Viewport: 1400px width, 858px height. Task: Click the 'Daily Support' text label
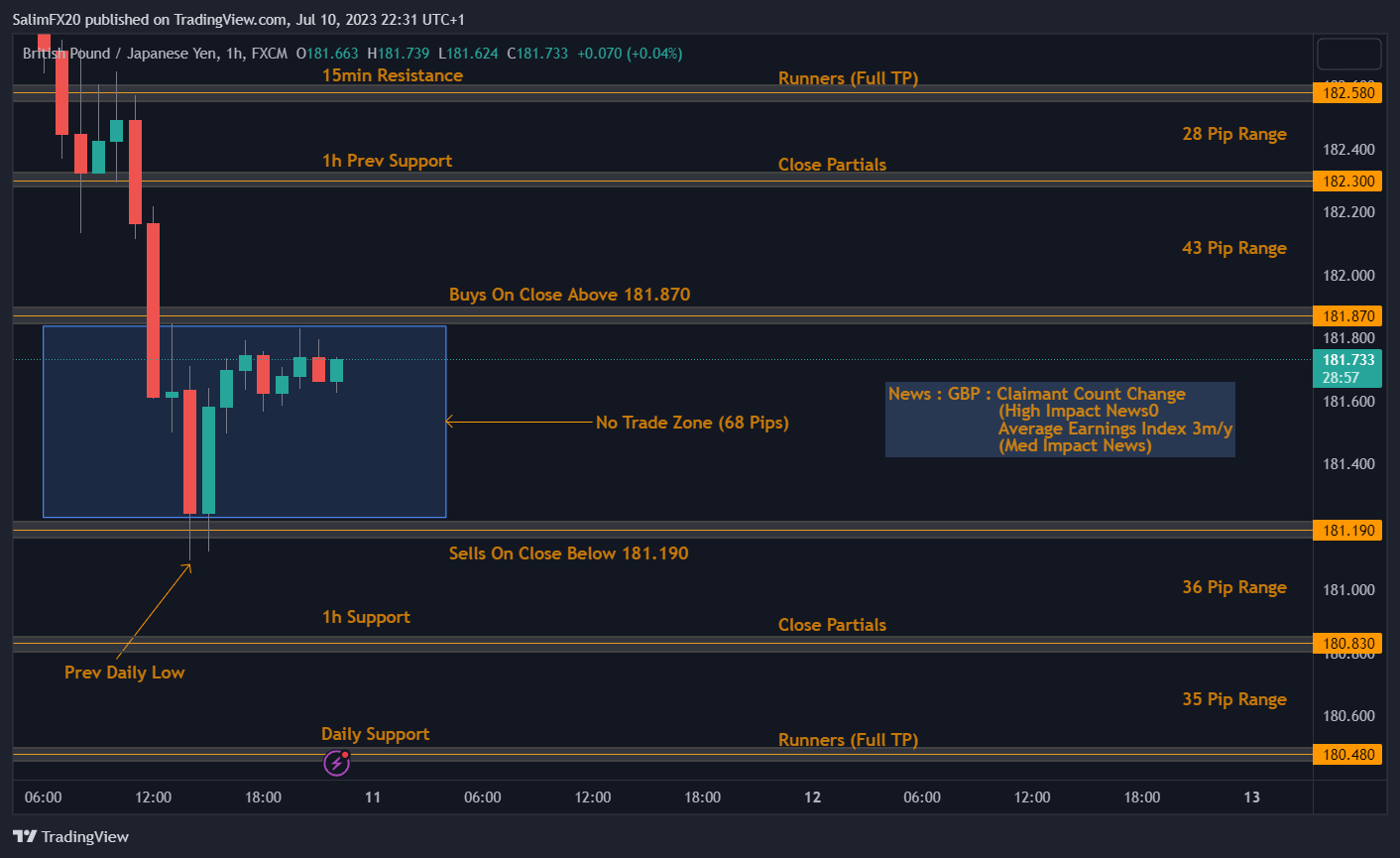(375, 734)
